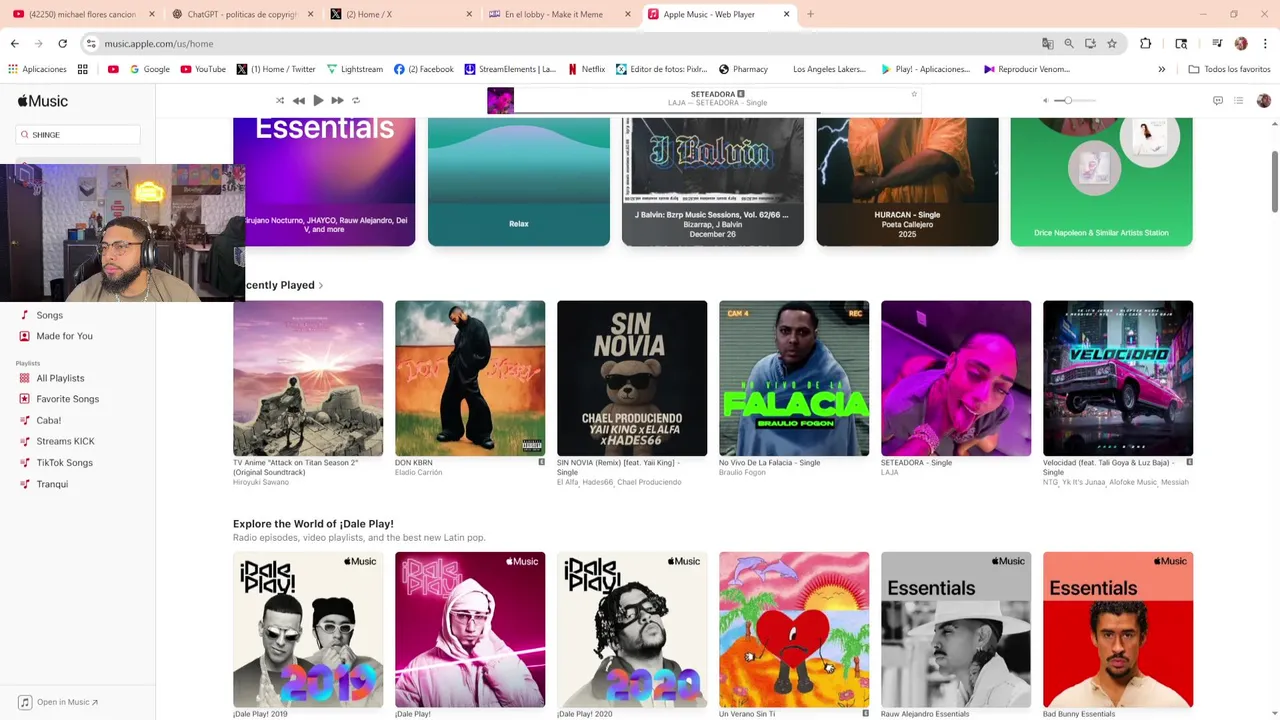
Task: Open Chrome extensions puzzle icon
Action: (1145, 43)
